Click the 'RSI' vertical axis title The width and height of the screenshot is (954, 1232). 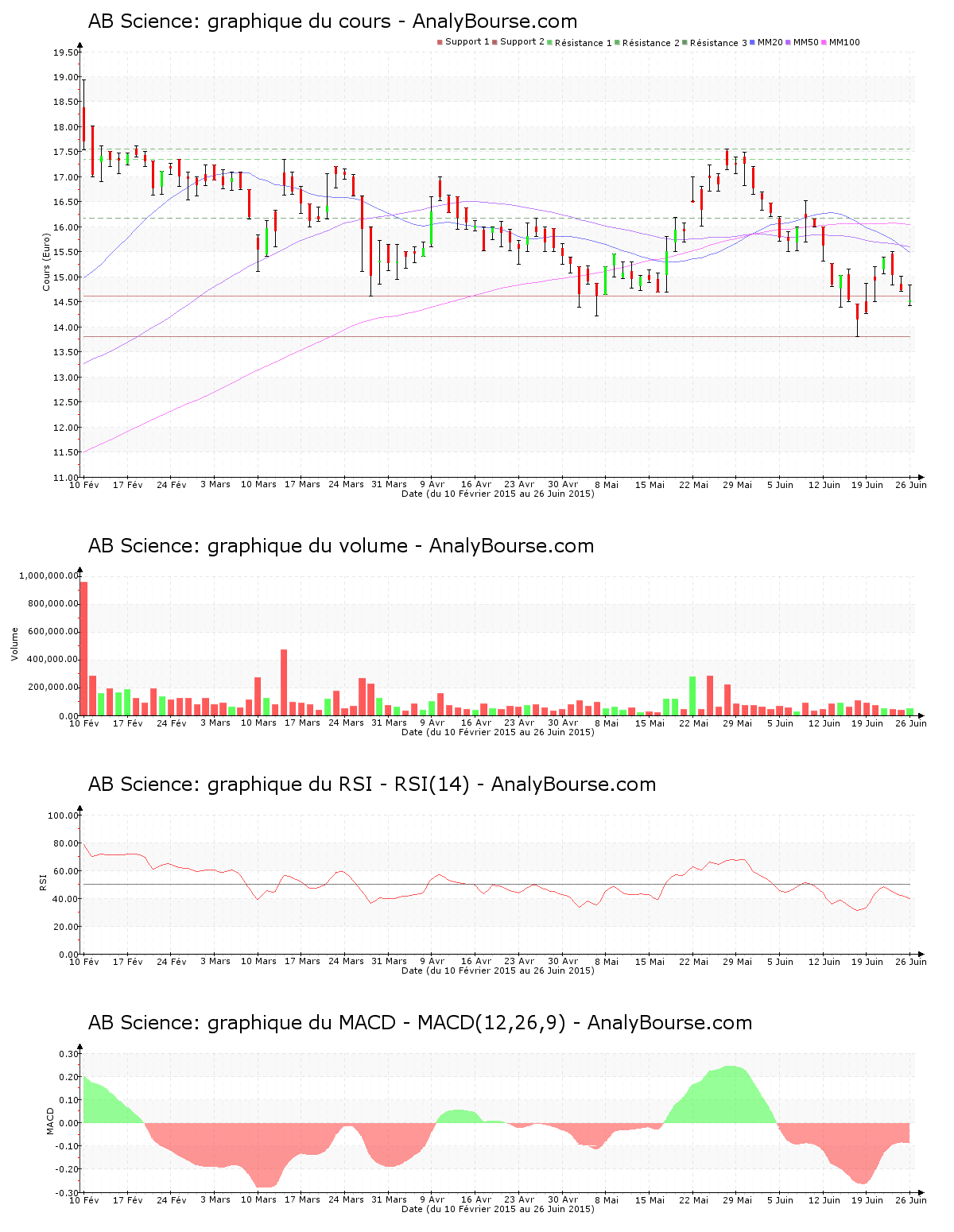coord(43,882)
